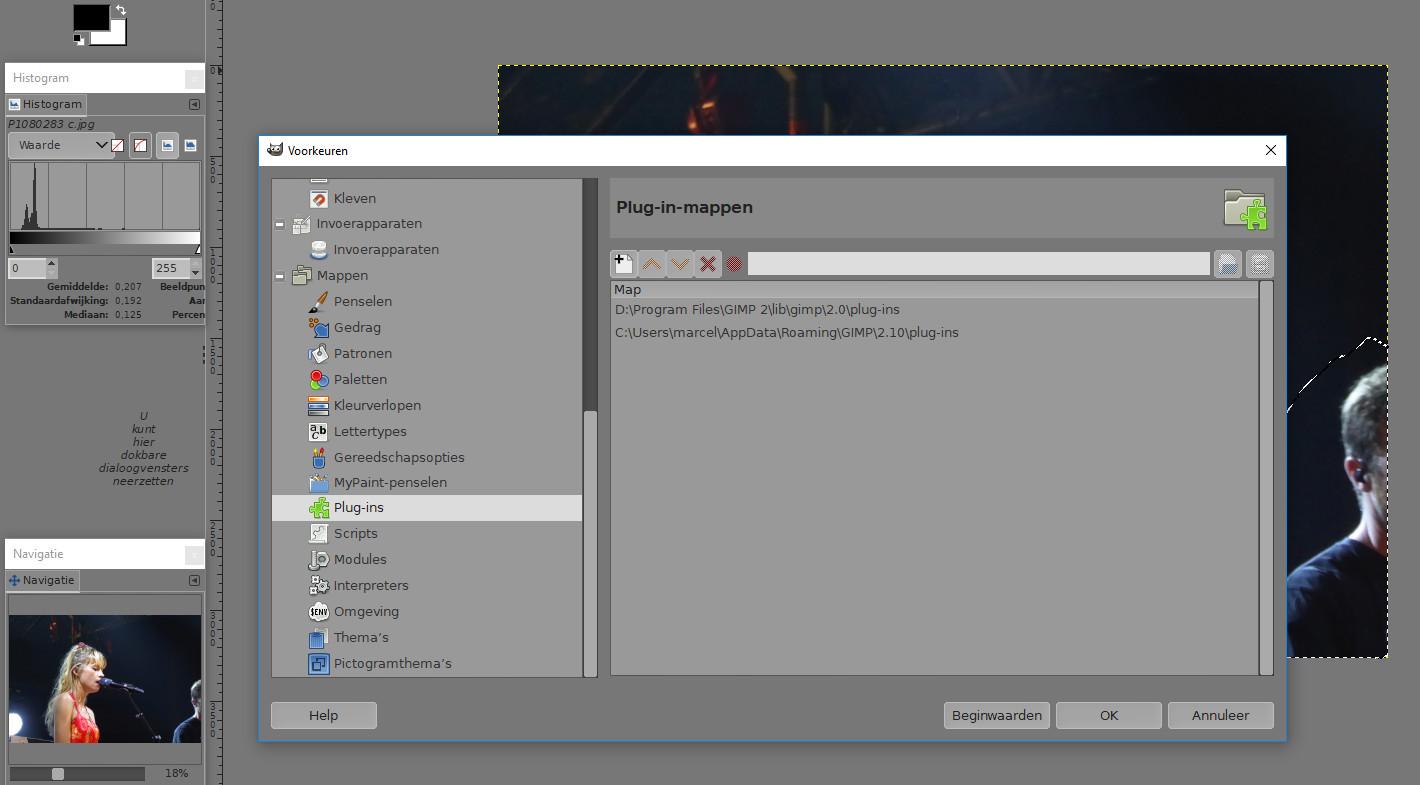Image resolution: width=1420 pixels, height=785 pixels.
Task: Increase the histogram lower range value 0
Action: pos(52,263)
